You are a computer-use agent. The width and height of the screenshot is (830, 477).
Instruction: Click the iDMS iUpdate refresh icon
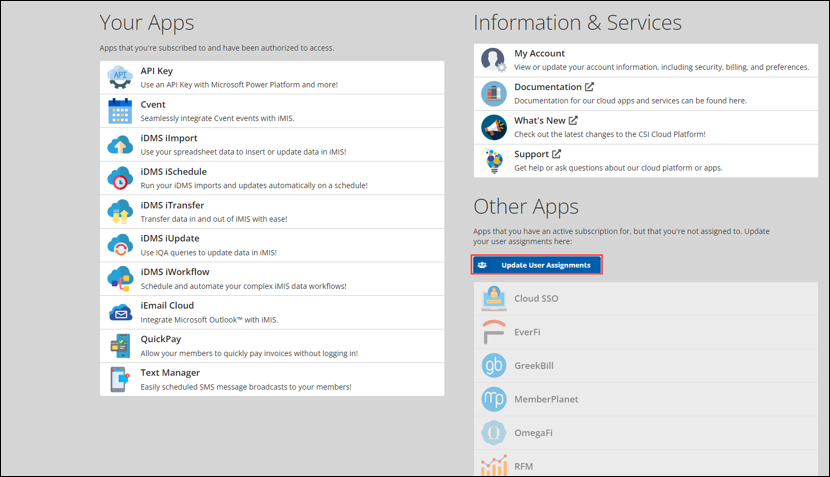click(120, 245)
